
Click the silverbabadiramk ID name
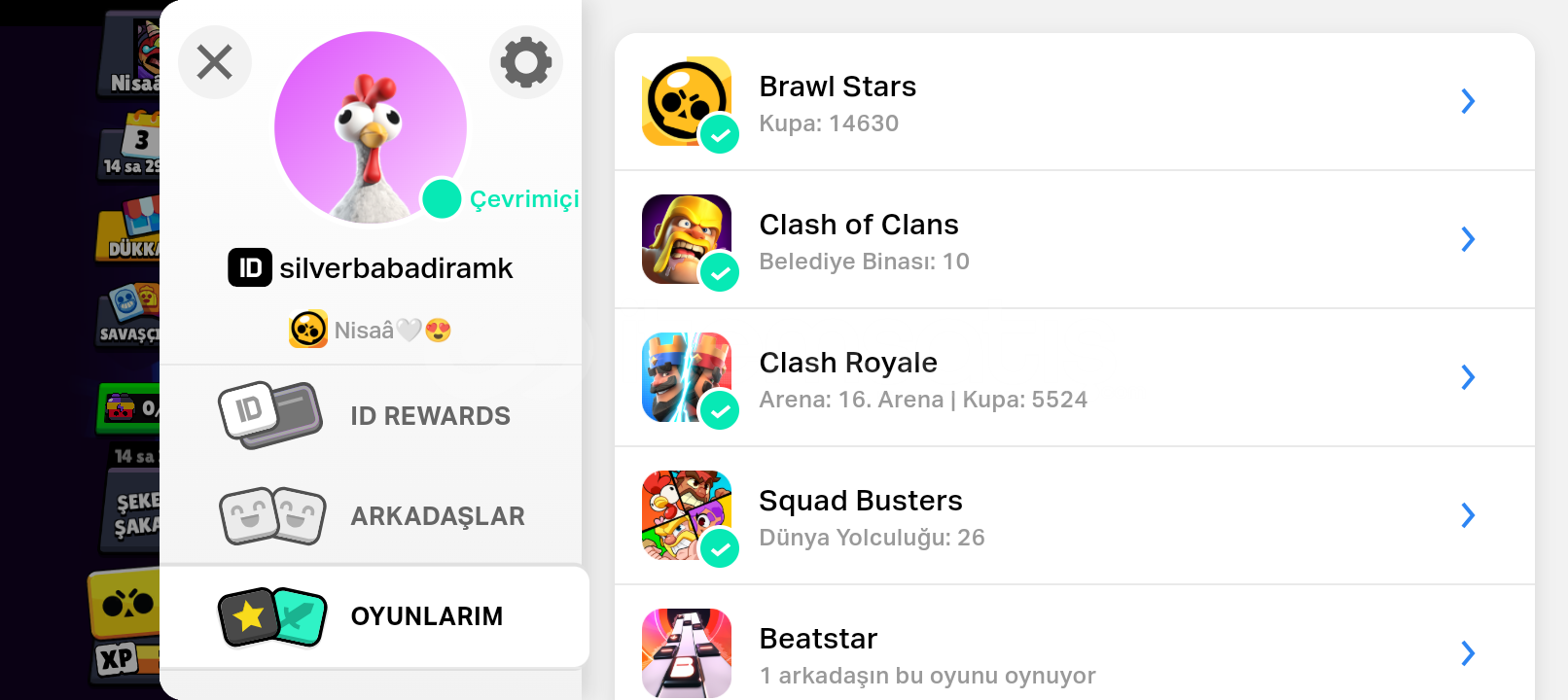point(396,268)
